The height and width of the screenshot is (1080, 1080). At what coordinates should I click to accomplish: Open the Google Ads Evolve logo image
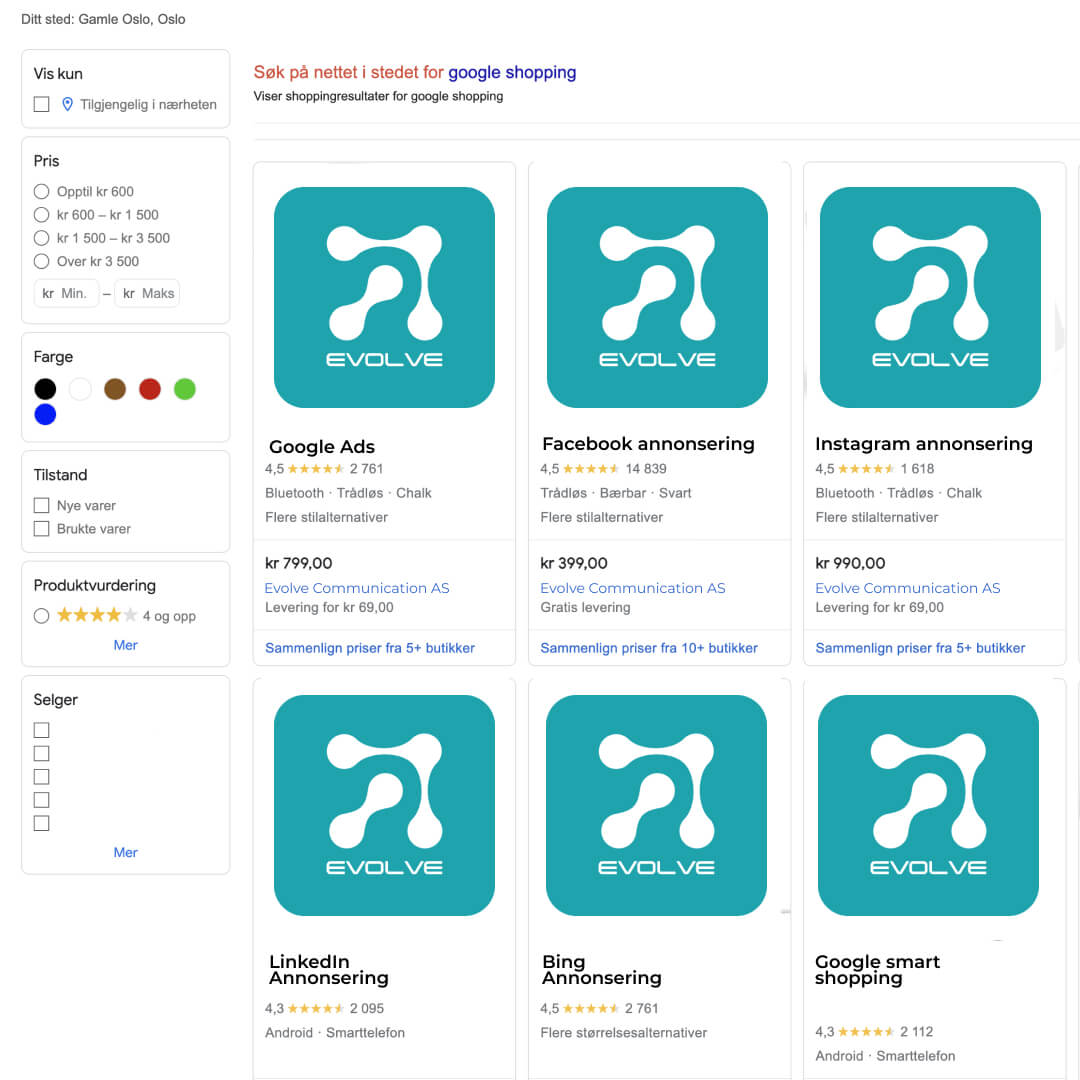384,297
